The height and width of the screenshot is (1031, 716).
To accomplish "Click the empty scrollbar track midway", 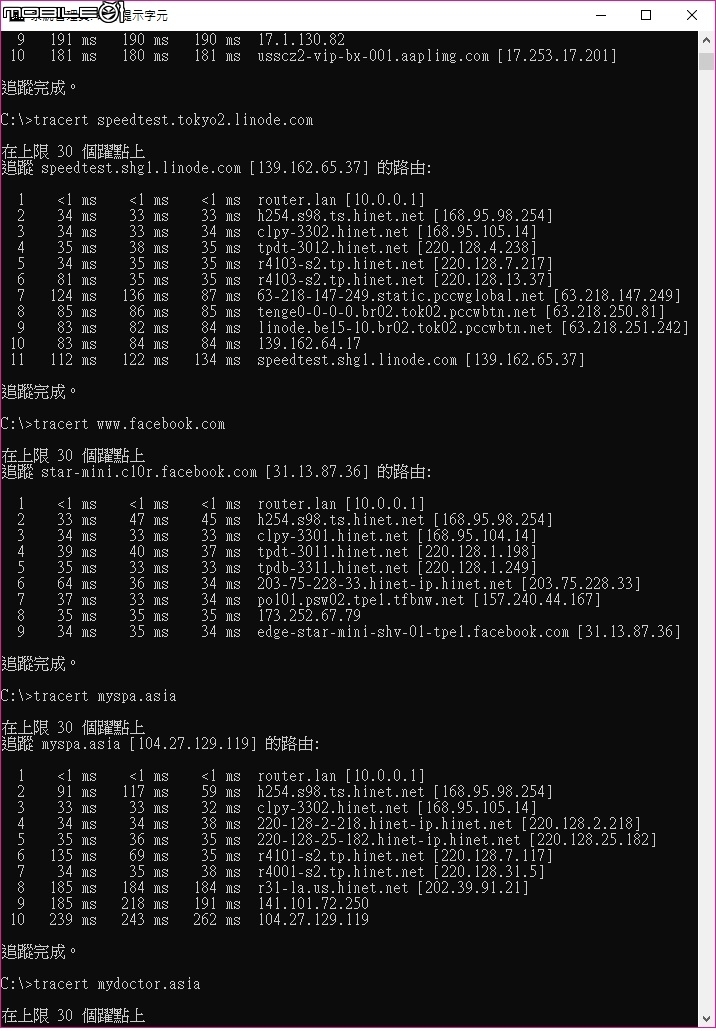I will [706, 539].
